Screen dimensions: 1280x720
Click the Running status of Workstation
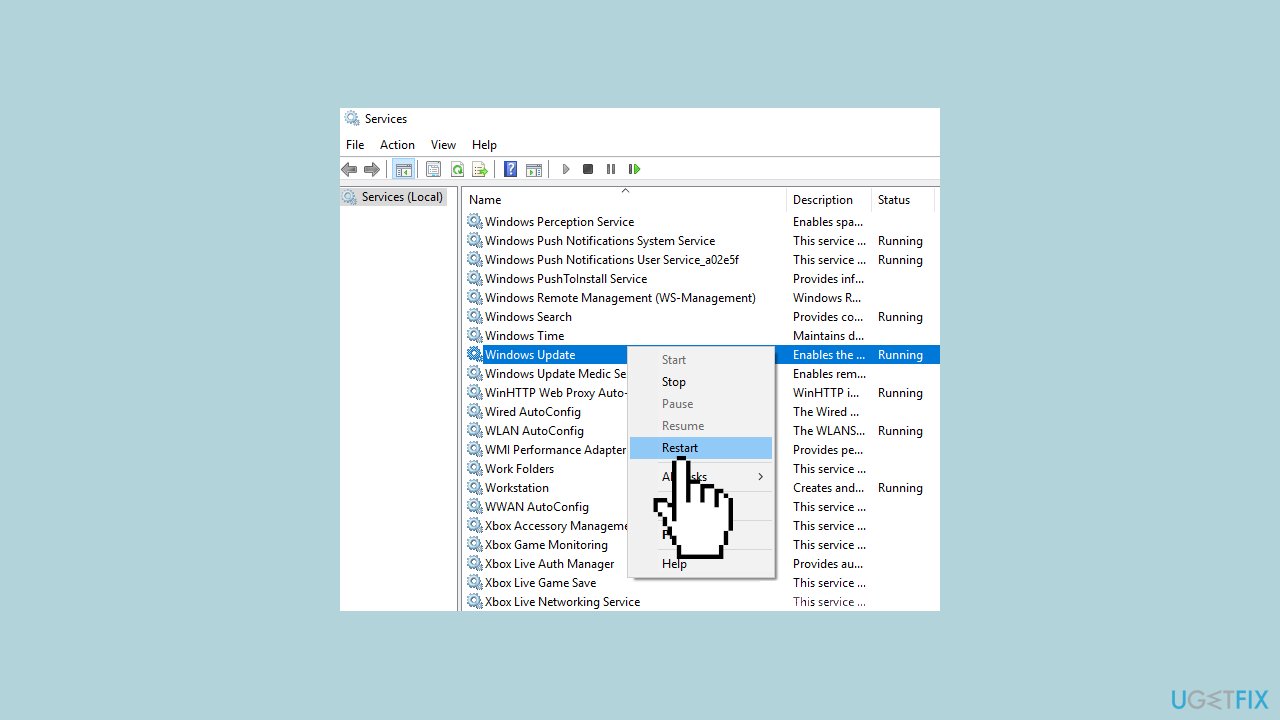(900, 488)
